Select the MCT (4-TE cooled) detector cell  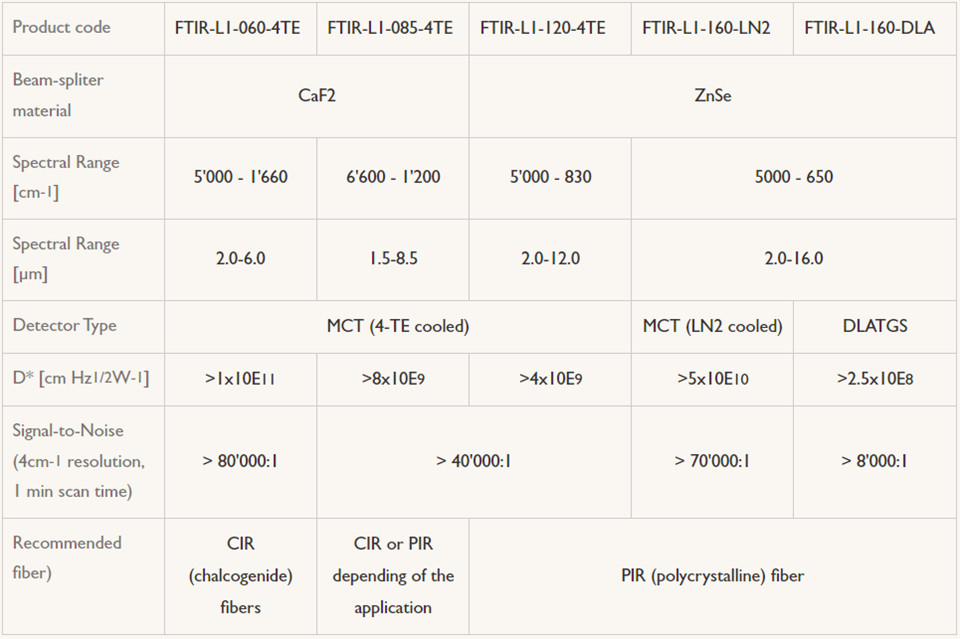pos(397,326)
